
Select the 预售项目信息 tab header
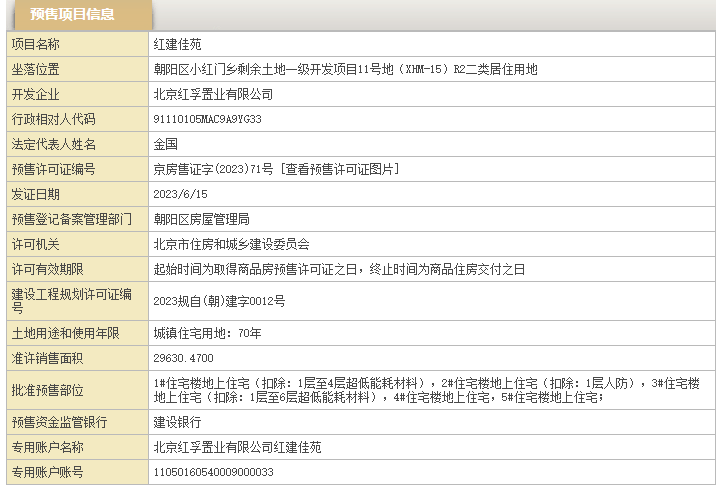point(72,15)
